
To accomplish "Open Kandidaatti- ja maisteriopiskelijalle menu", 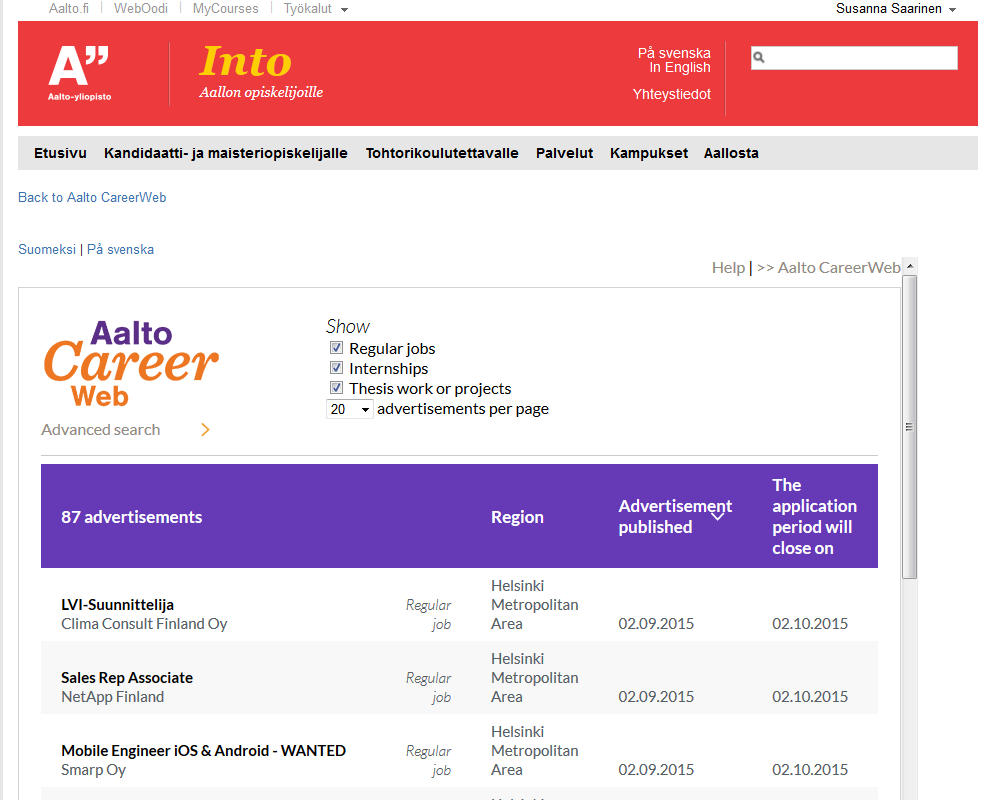I will click(226, 153).
